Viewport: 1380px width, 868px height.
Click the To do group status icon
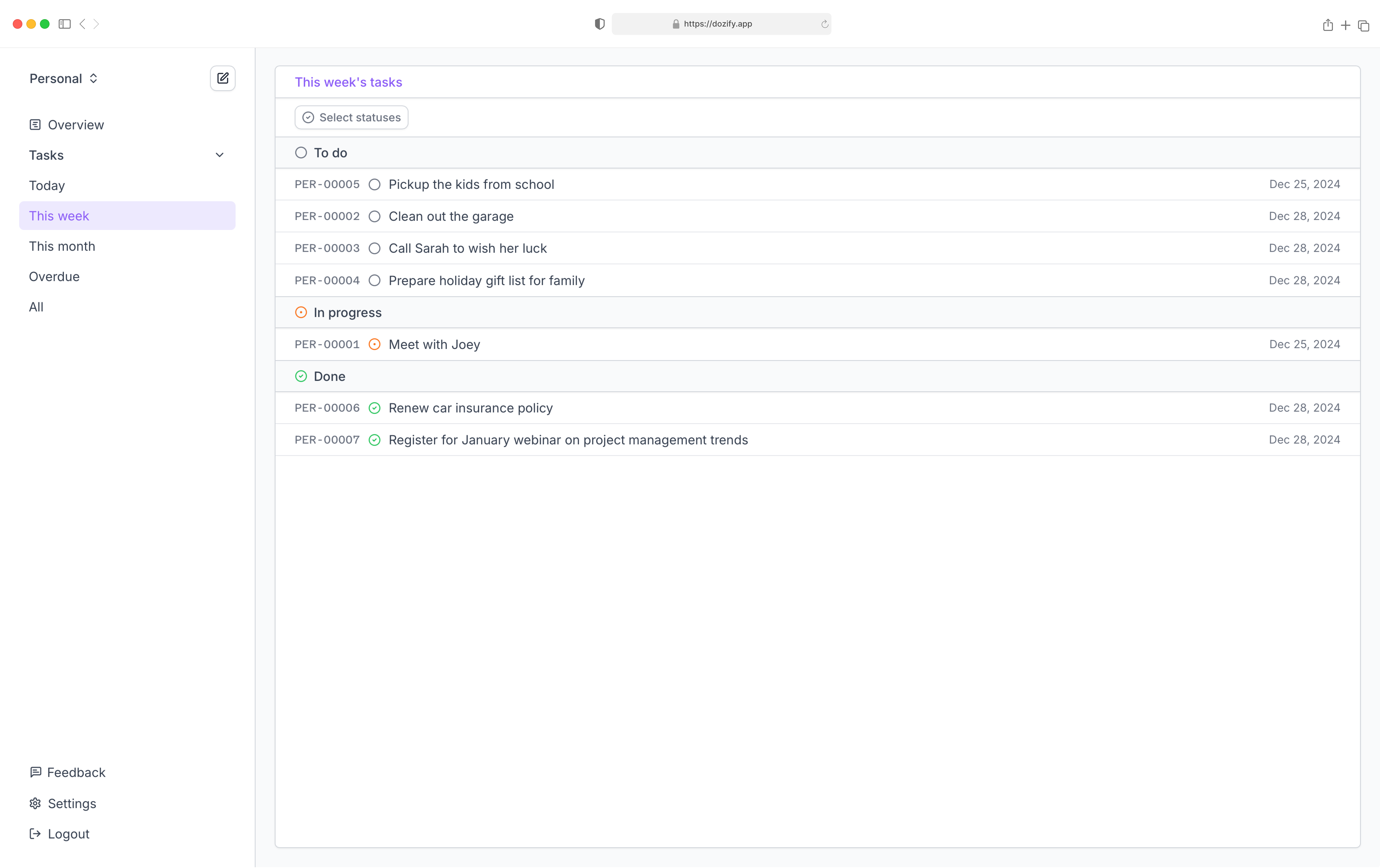click(301, 152)
